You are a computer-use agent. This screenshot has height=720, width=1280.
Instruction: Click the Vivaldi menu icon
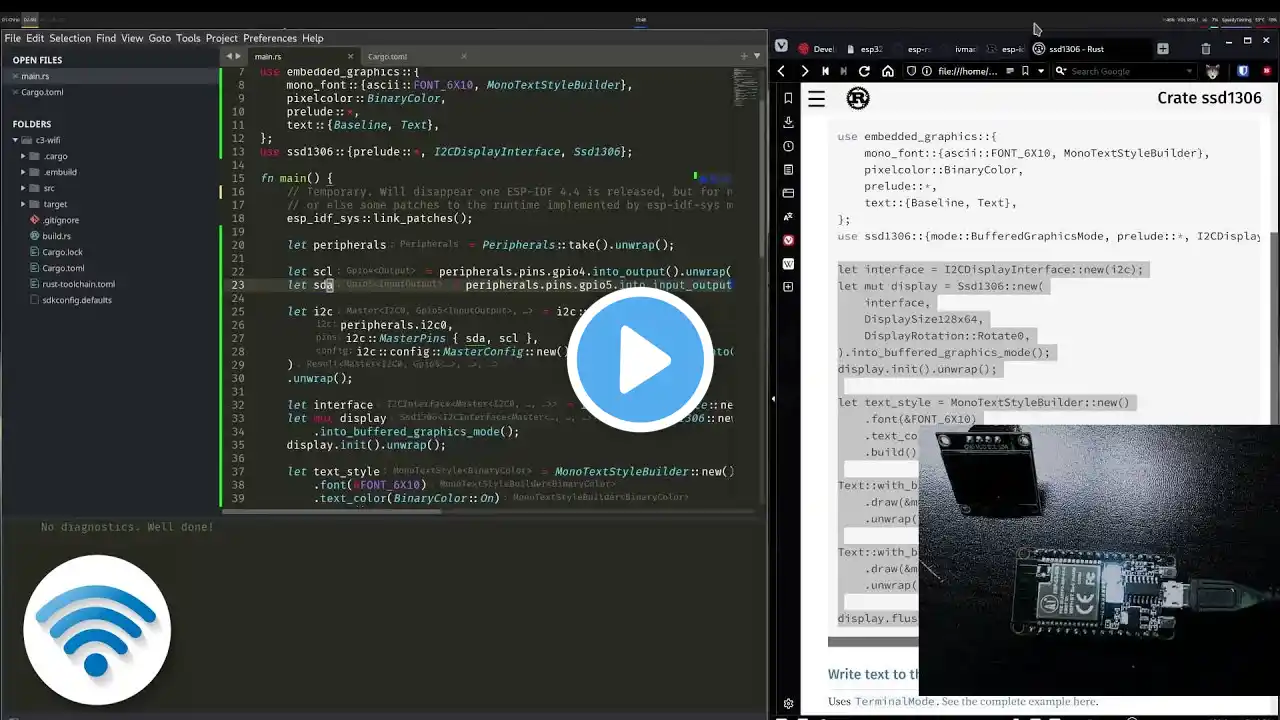[x=781, y=46]
